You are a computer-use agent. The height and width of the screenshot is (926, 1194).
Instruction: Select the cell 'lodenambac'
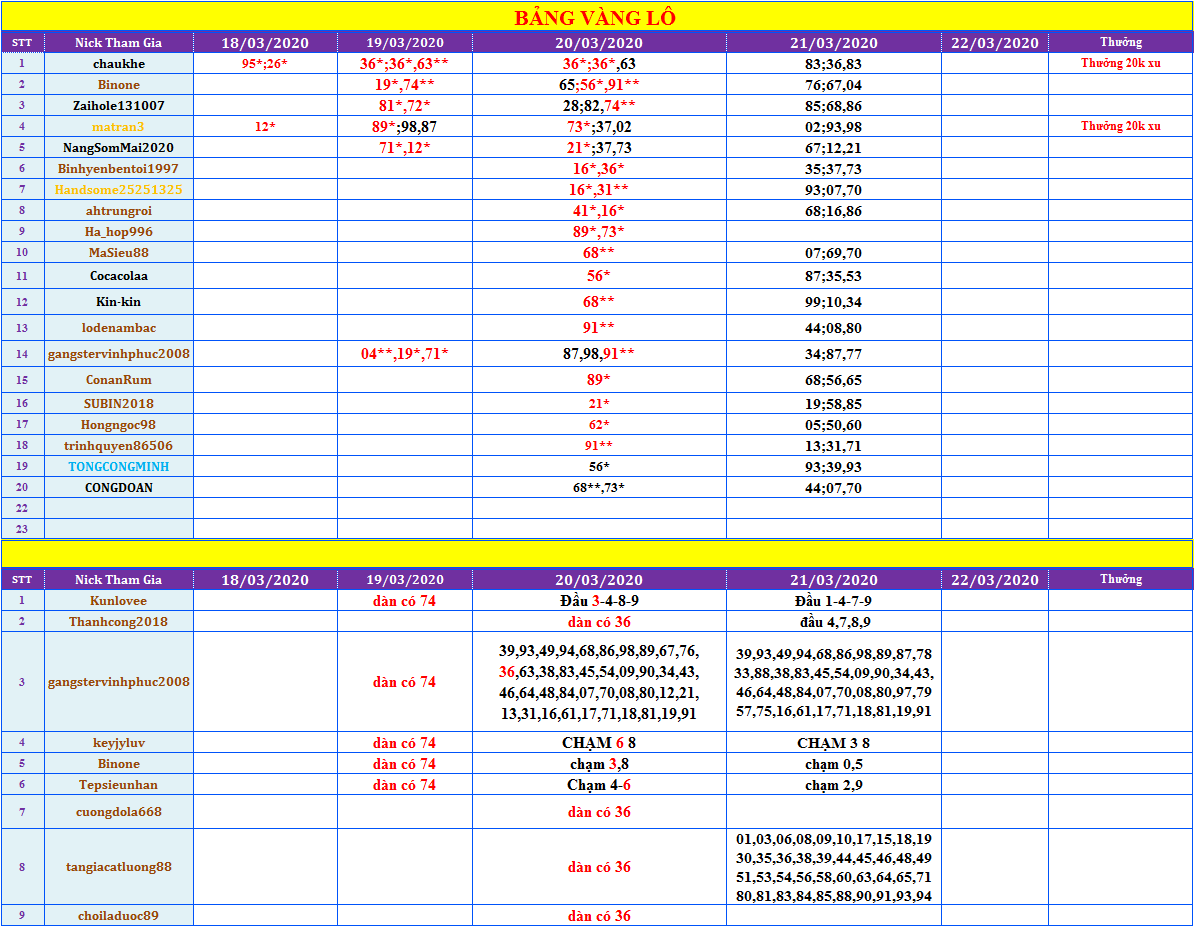(119, 327)
